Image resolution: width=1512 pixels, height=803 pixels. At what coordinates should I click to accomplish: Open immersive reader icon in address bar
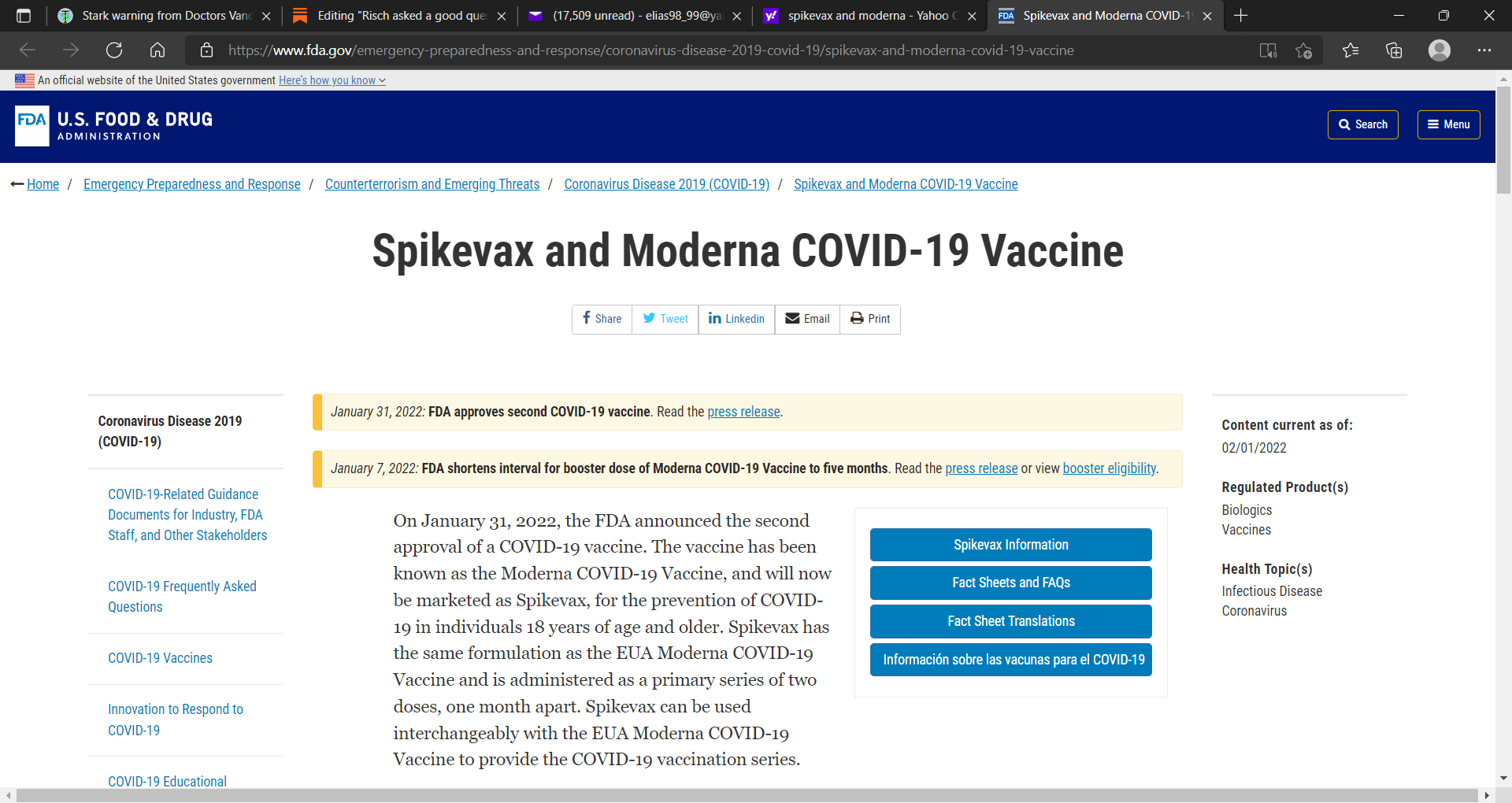(1268, 50)
